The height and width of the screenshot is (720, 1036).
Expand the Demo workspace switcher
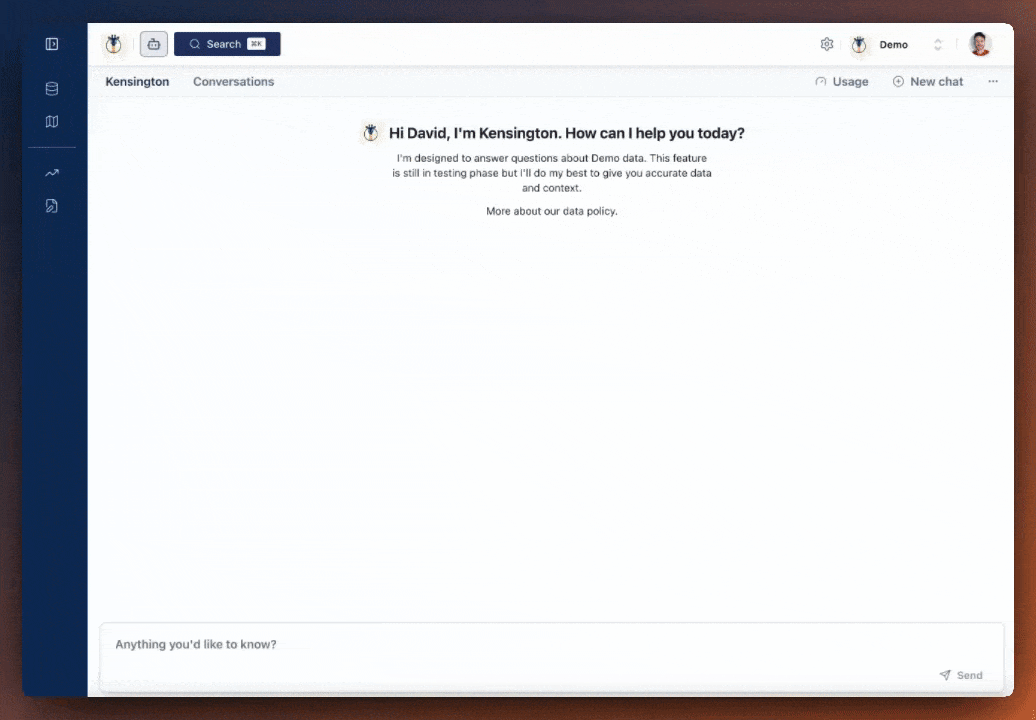coord(892,45)
